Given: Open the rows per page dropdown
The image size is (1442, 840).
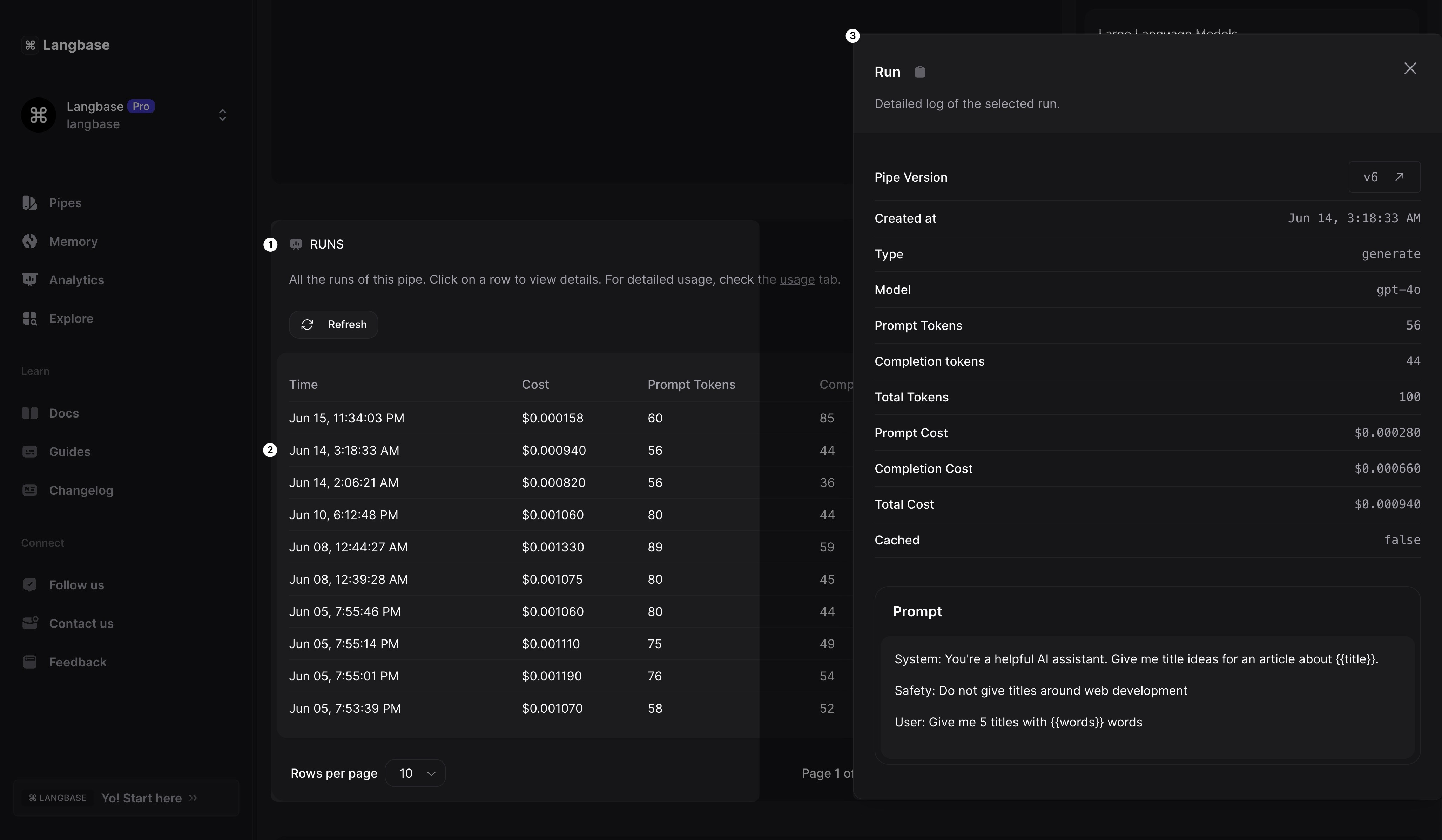Looking at the screenshot, I should coord(416,773).
